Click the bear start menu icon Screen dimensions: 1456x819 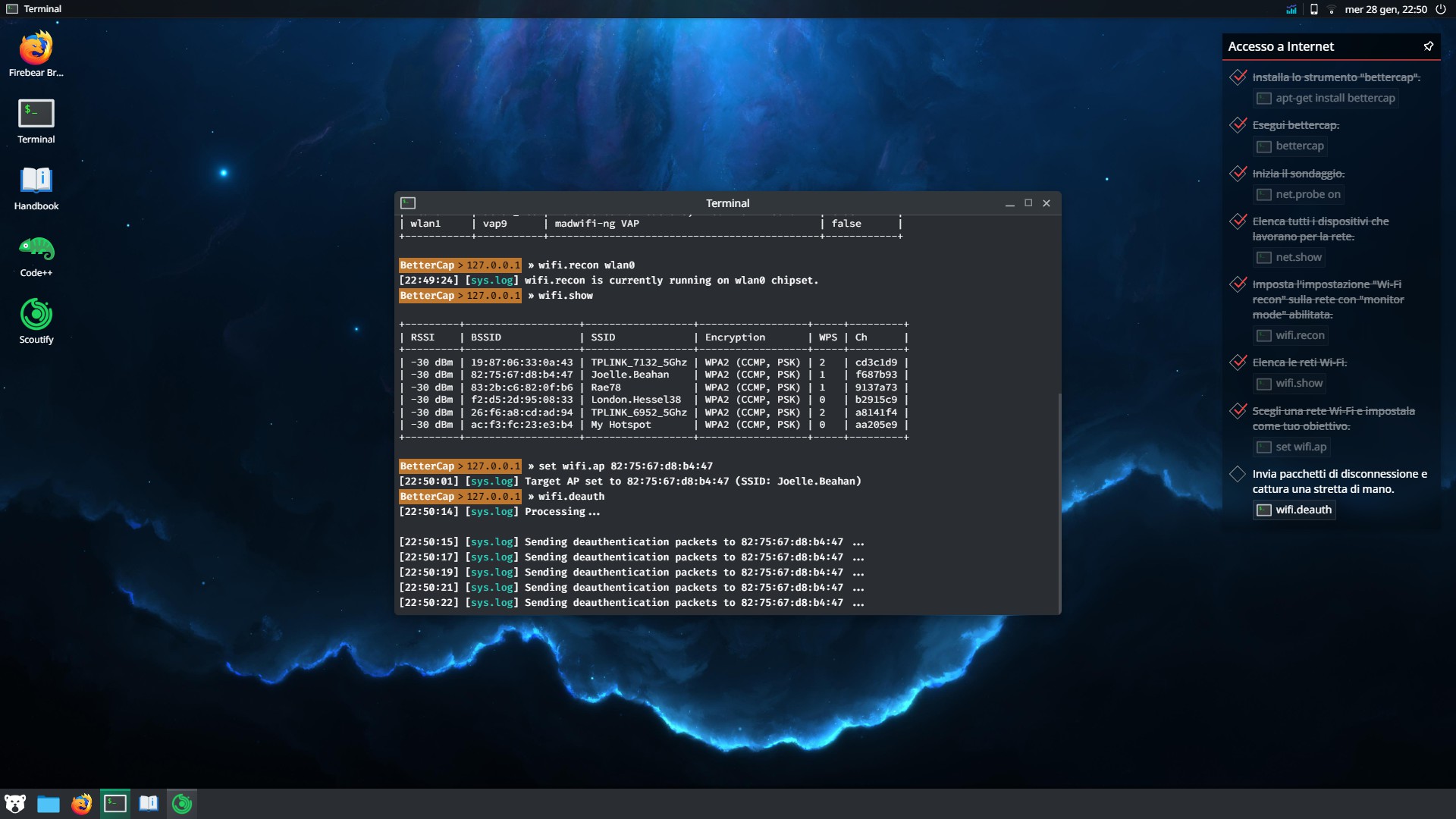[15, 804]
